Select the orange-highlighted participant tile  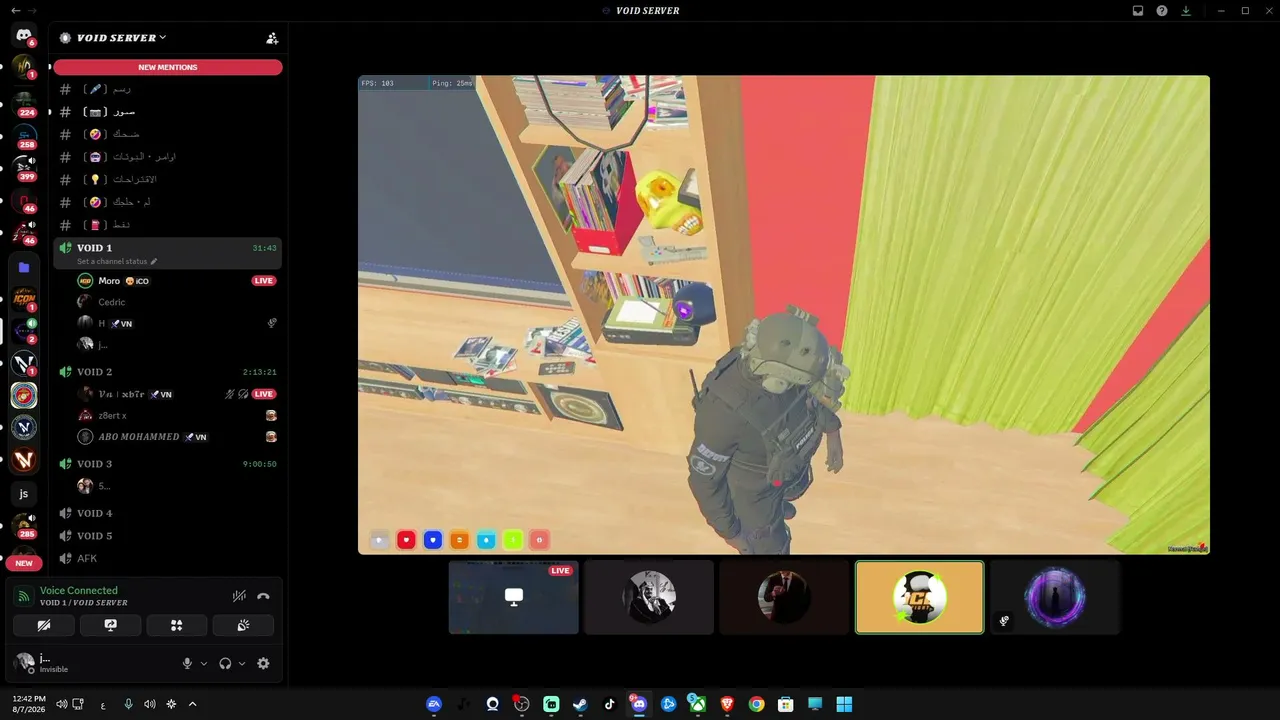point(920,597)
